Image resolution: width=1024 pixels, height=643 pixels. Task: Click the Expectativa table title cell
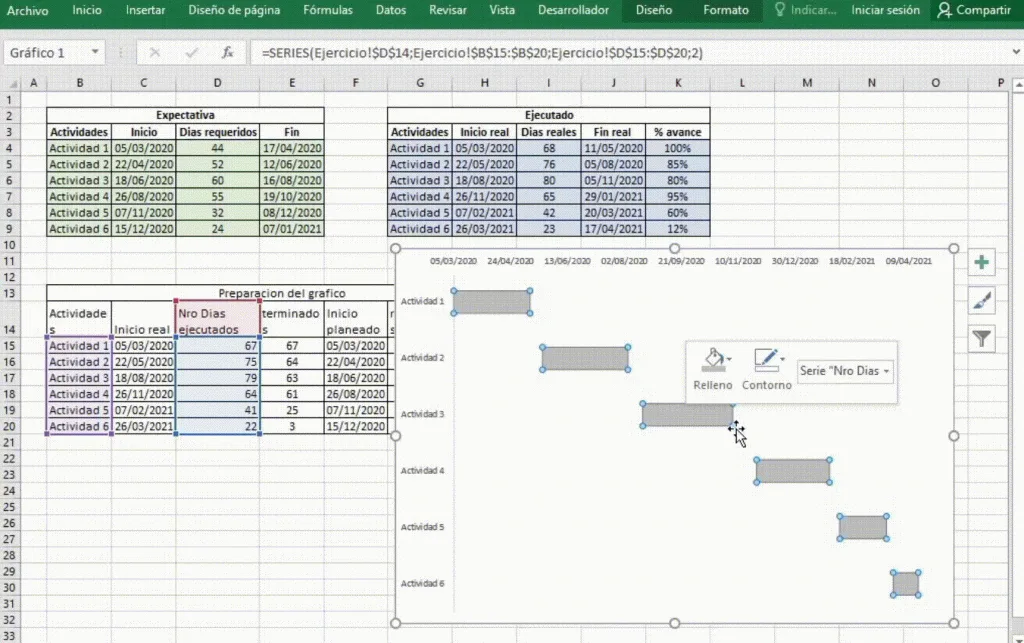click(x=185, y=115)
